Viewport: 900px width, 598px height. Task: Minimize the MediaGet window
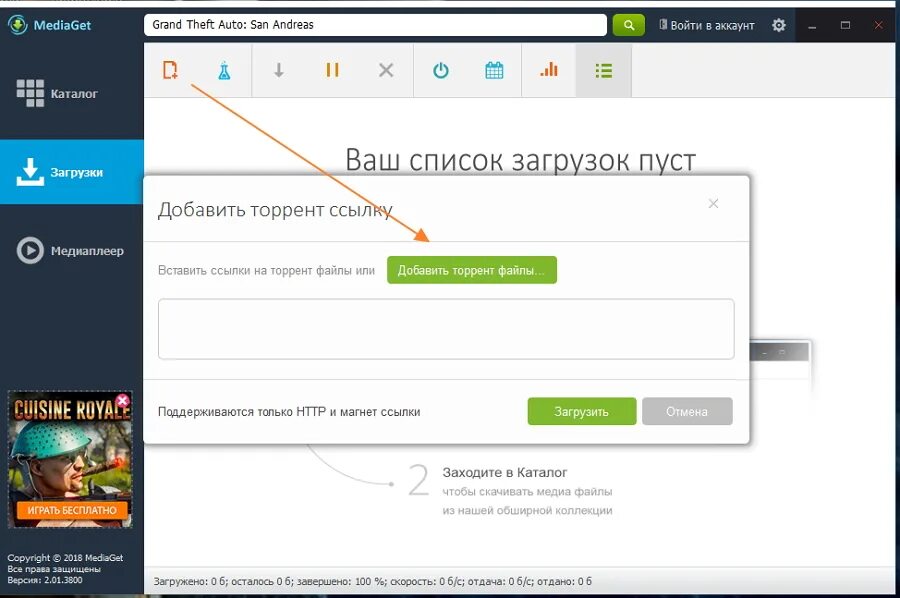812,25
